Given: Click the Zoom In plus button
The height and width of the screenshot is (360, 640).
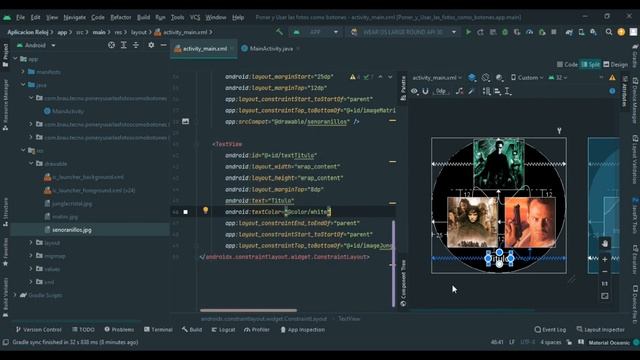Looking at the screenshot, I should point(604,259).
